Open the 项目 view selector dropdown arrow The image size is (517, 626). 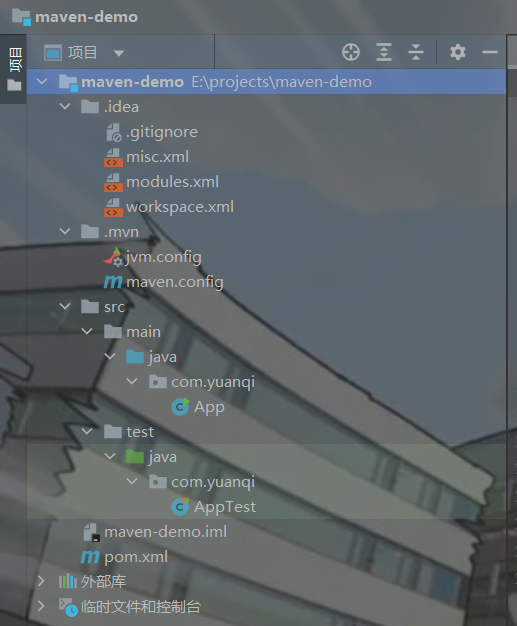119,53
